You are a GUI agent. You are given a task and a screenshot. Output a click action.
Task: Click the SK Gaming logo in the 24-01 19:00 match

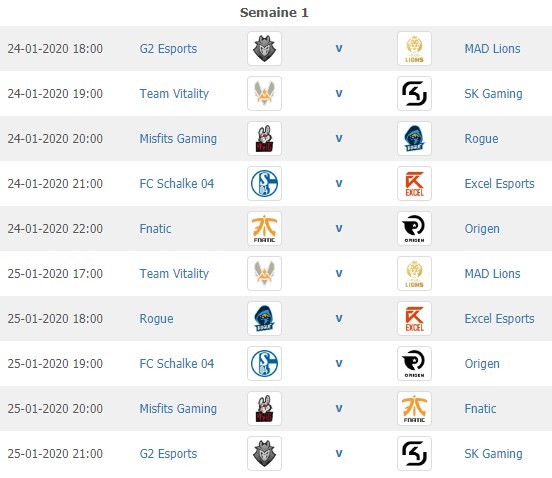click(x=414, y=94)
